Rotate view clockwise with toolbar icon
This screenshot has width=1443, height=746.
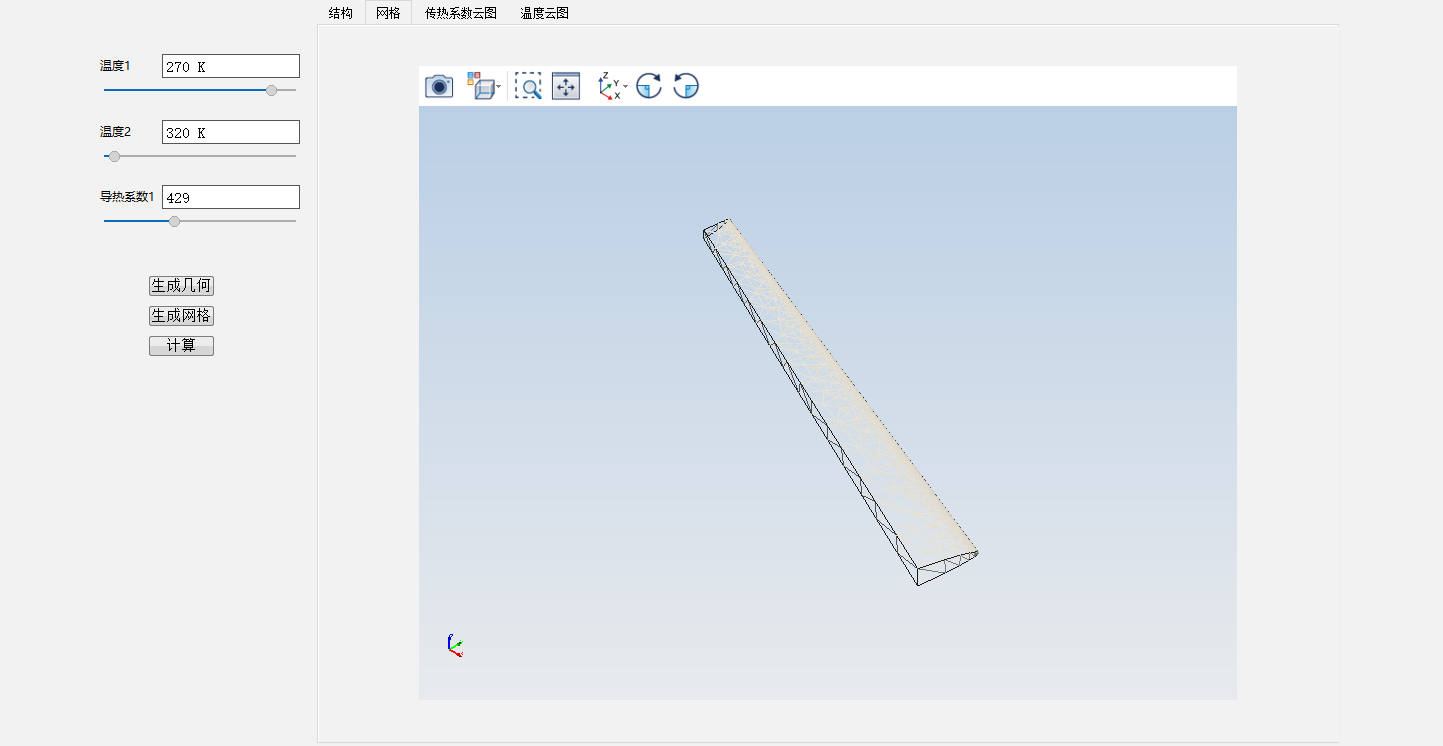coord(649,87)
